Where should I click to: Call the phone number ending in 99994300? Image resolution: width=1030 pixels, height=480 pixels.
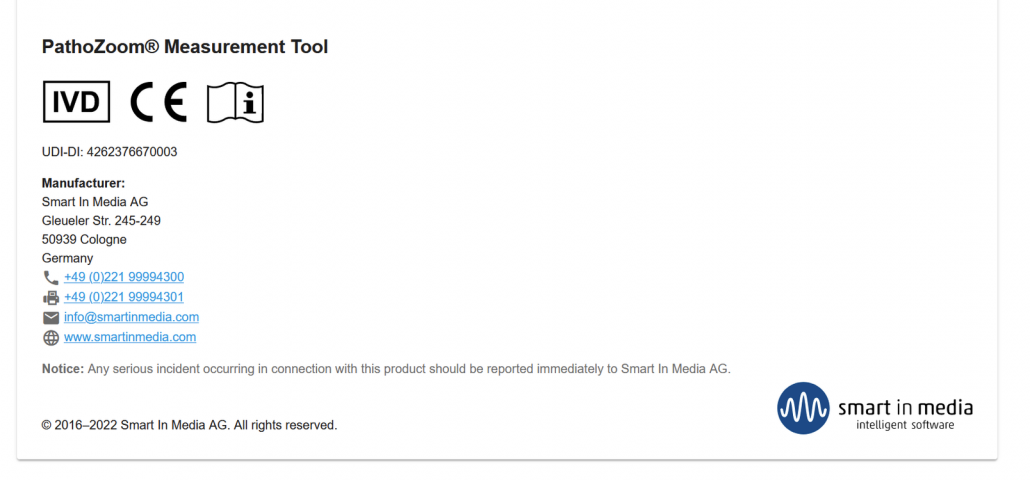pos(124,277)
